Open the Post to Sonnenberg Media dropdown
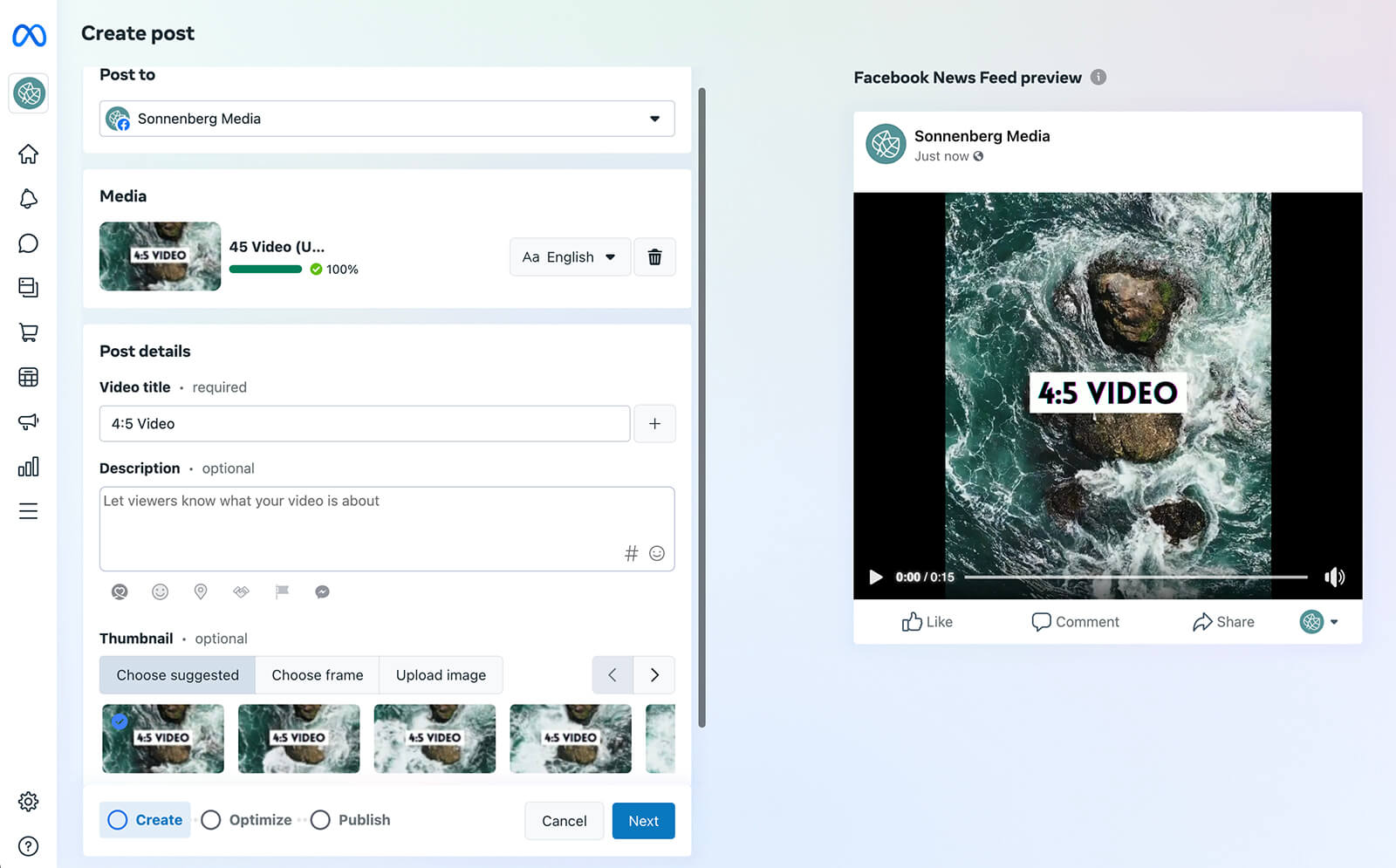The image size is (1396, 868). coord(387,119)
